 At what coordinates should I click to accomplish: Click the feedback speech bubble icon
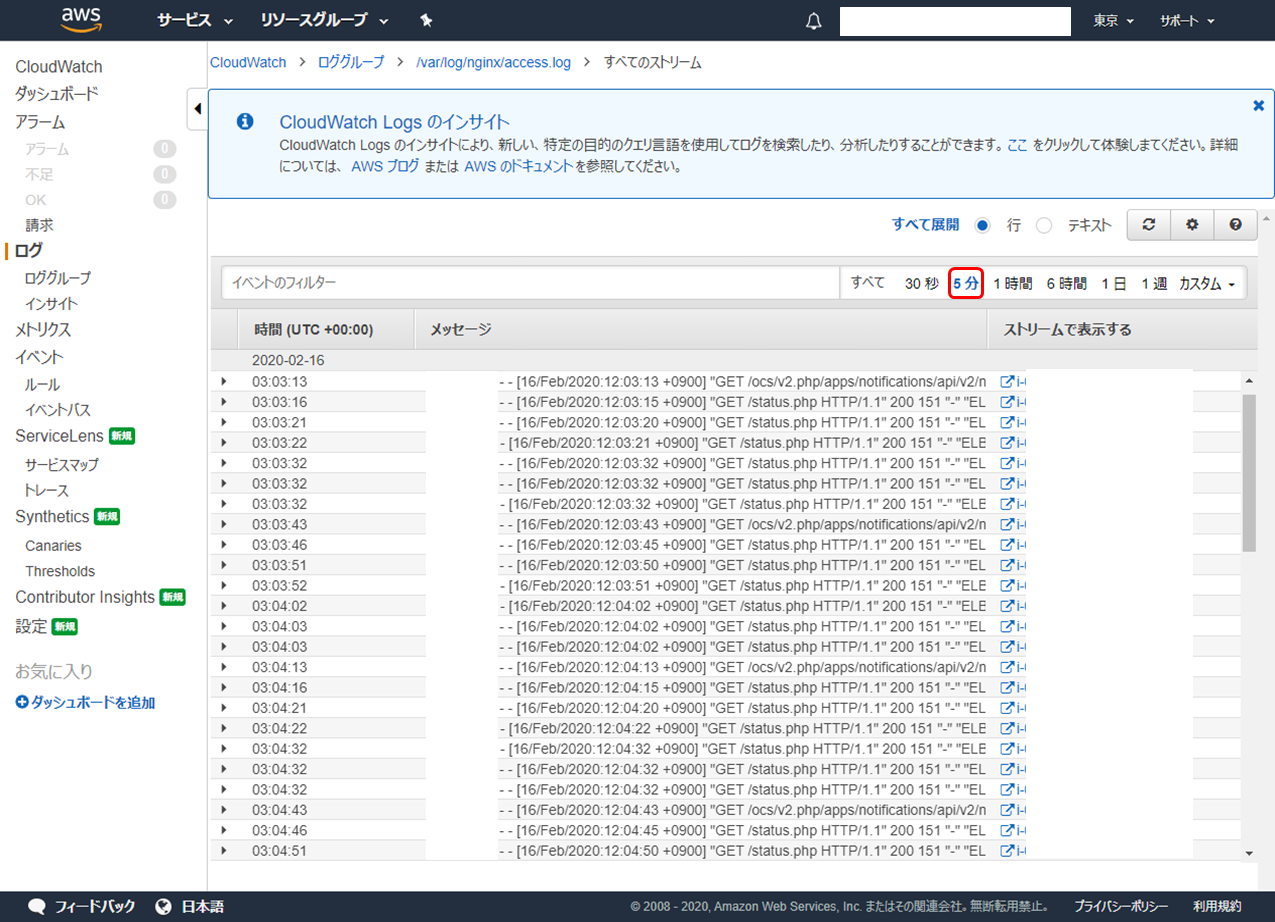point(37,907)
